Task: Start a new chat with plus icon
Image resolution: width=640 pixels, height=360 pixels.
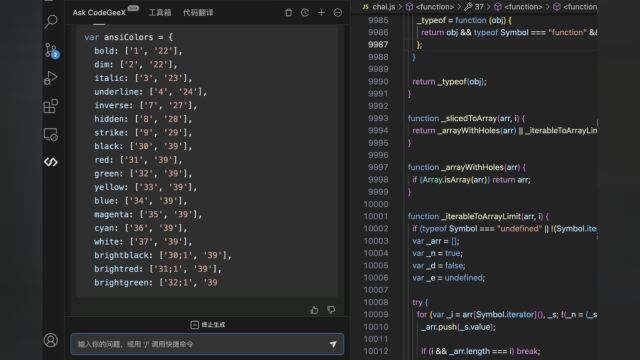Action: (321, 13)
